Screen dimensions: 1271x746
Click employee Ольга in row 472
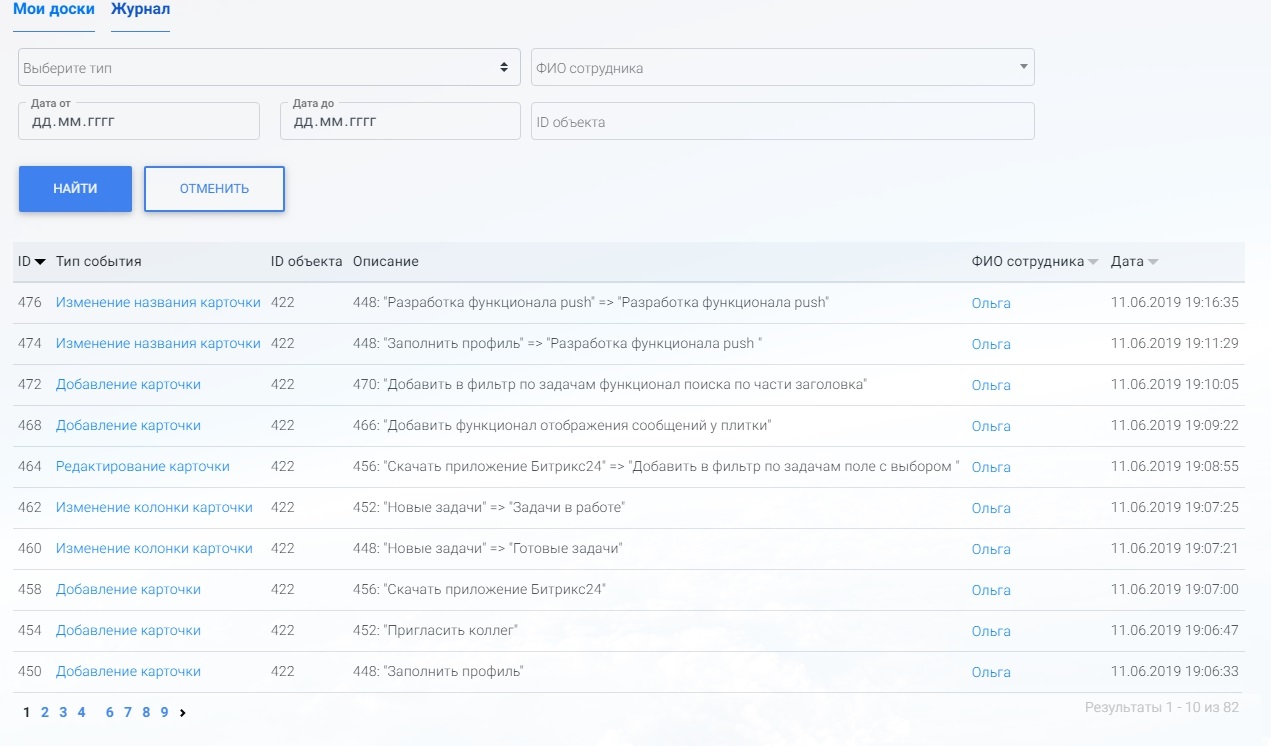(x=991, y=385)
